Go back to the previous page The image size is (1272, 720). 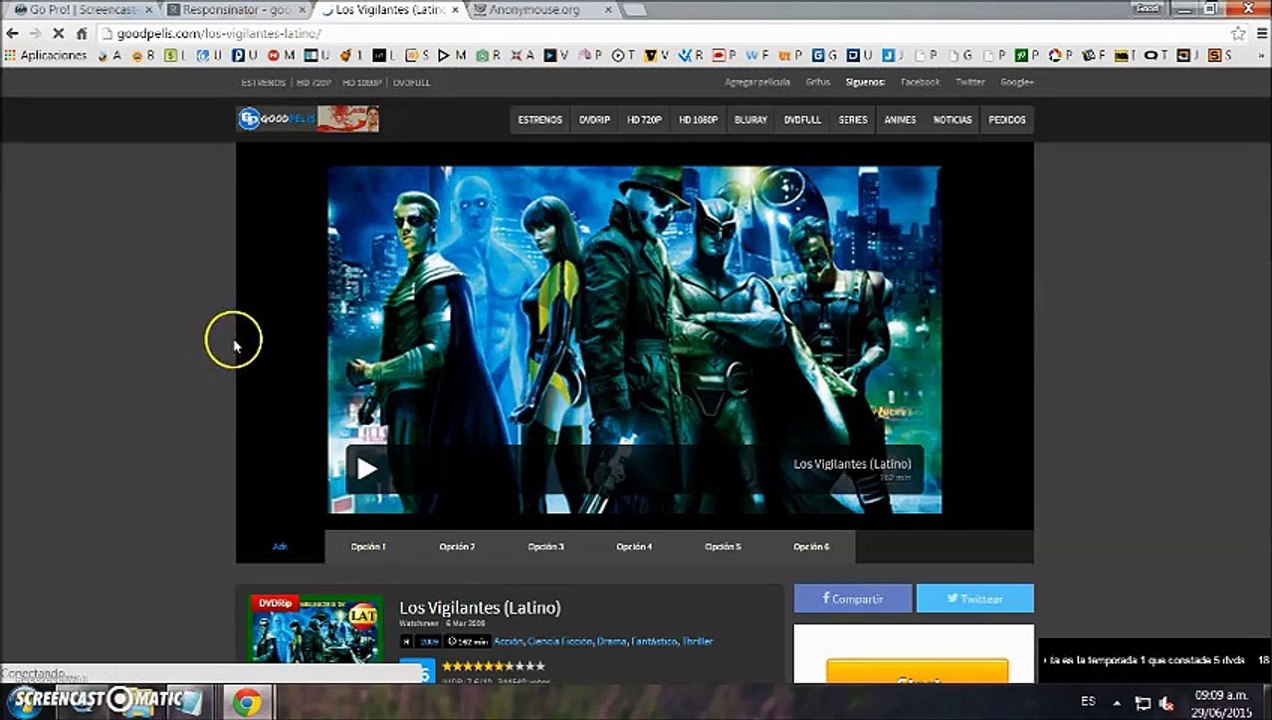12,33
